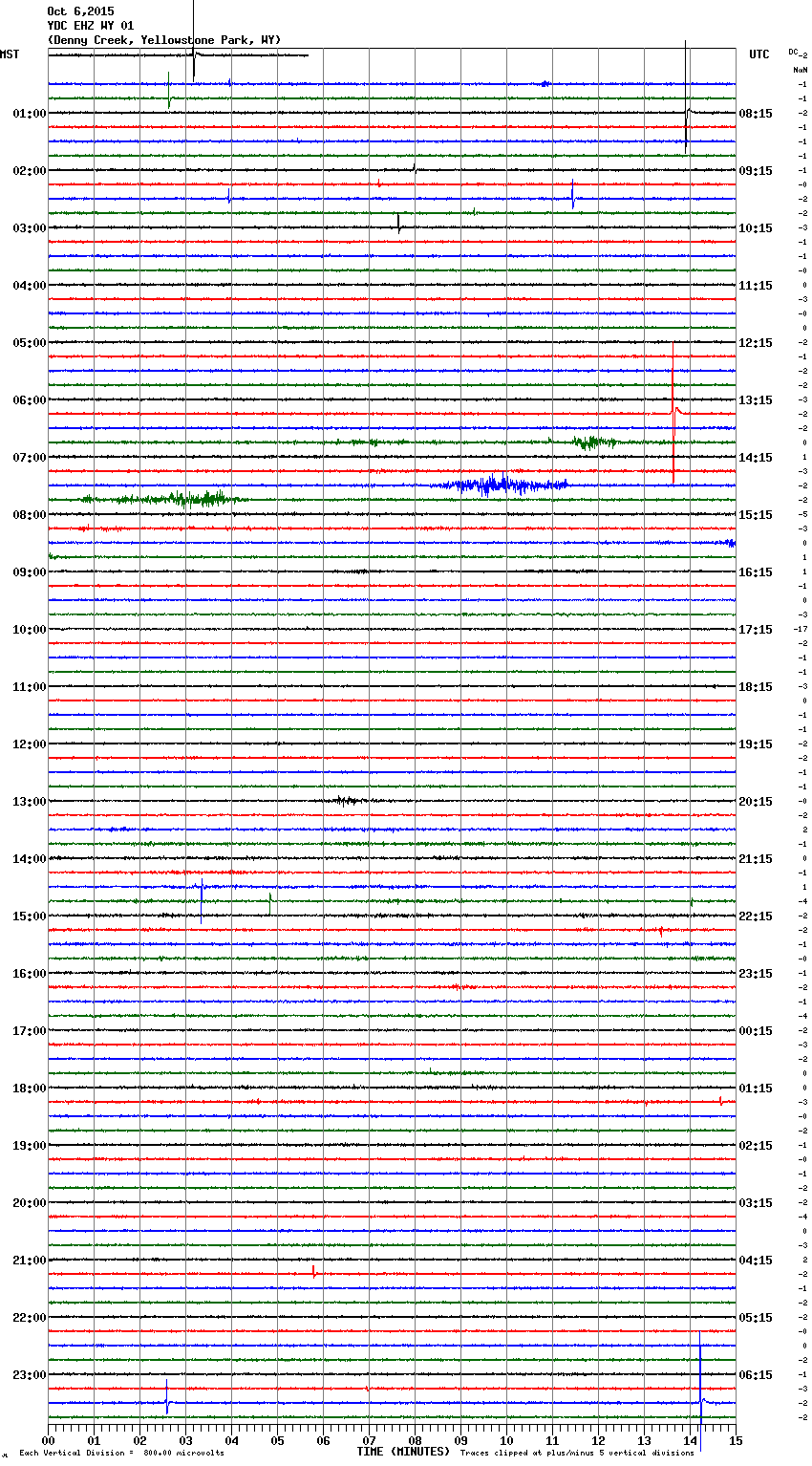
Task: Select the 03:00 MST time label
Action: [x=29, y=228]
